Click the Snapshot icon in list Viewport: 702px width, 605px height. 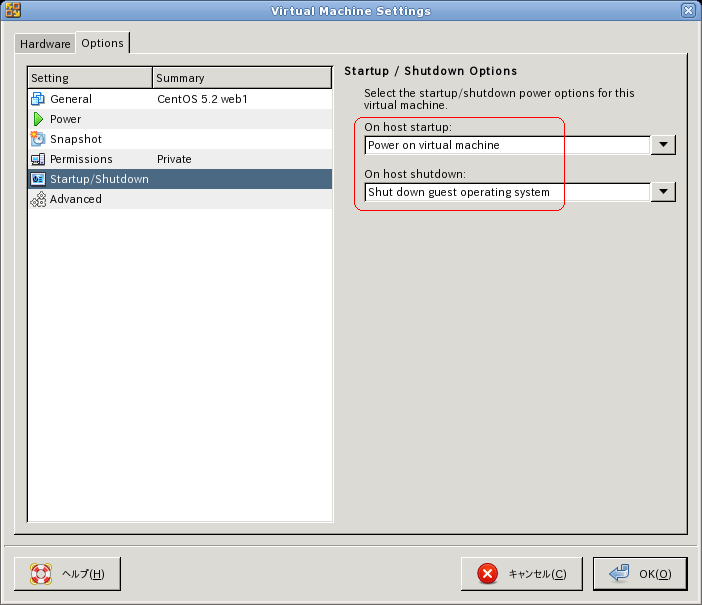tap(38, 139)
